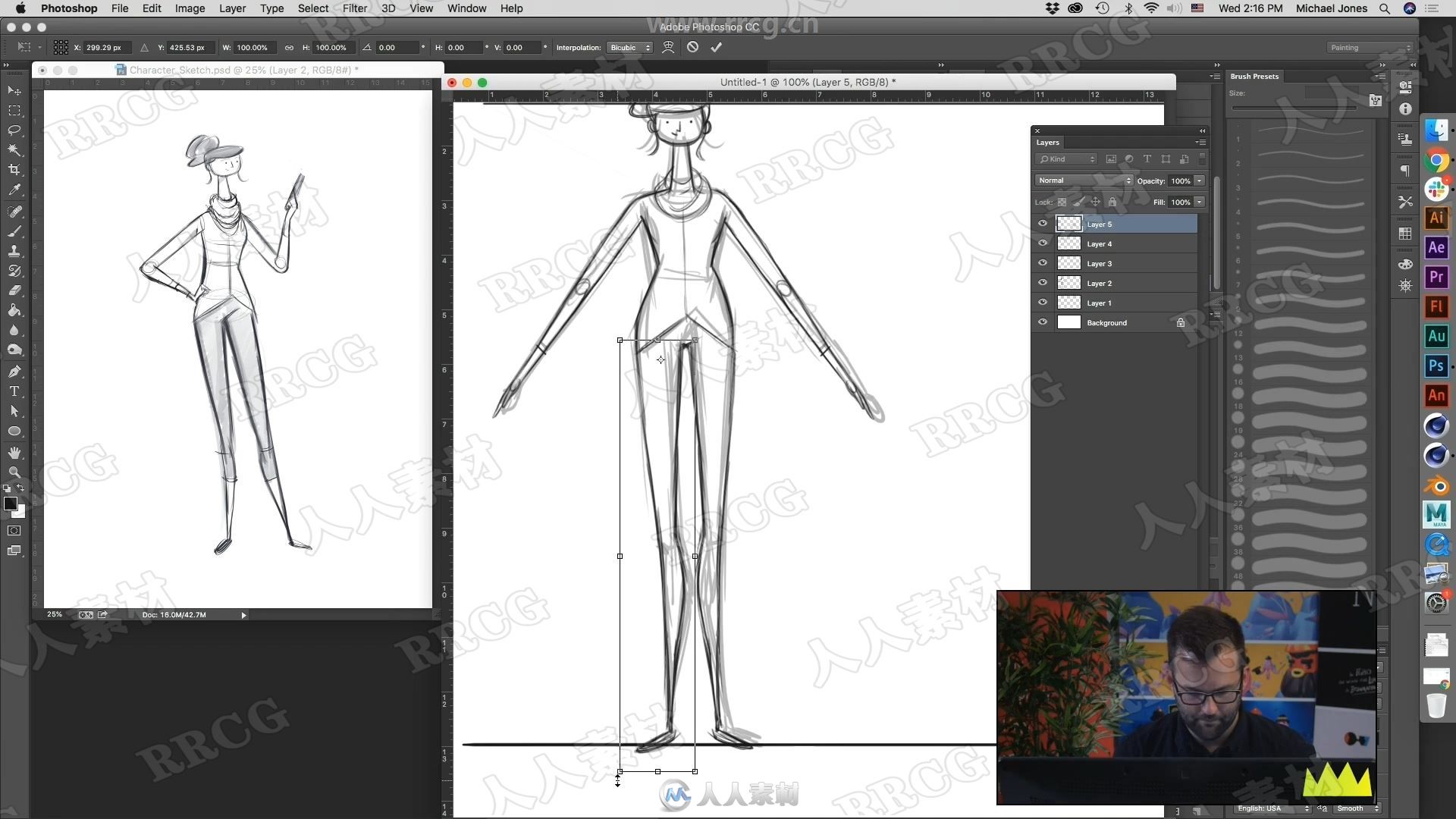Toggle visibility of Background layer

1044,322
